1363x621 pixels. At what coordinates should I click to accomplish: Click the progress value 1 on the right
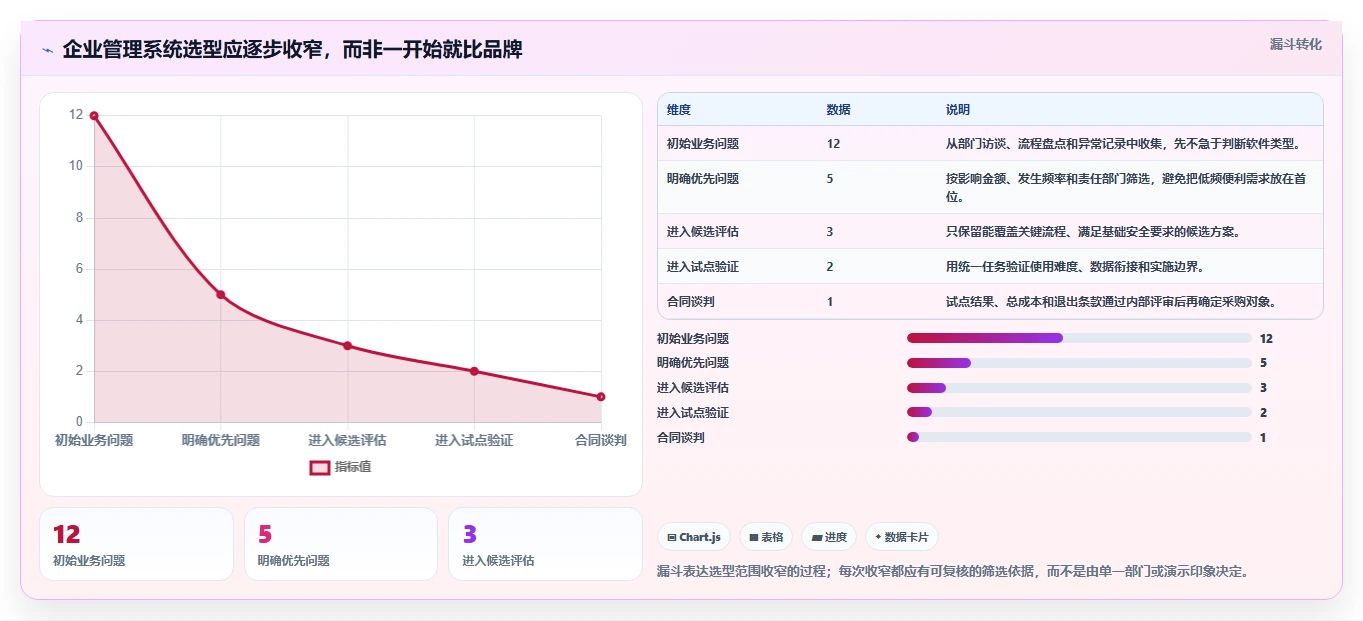point(1263,438)
